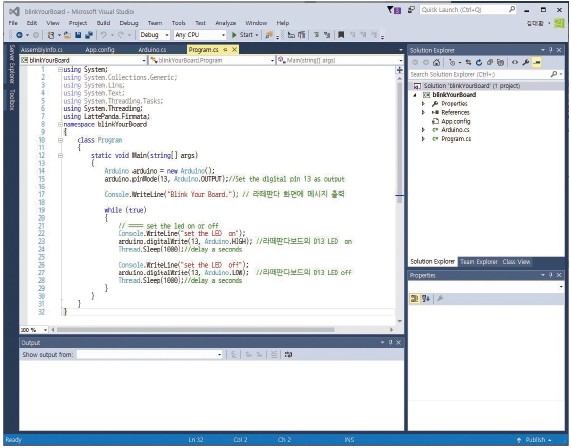Open the Debug menu
Screen dimensions: 571x448
tap(129, 23)
